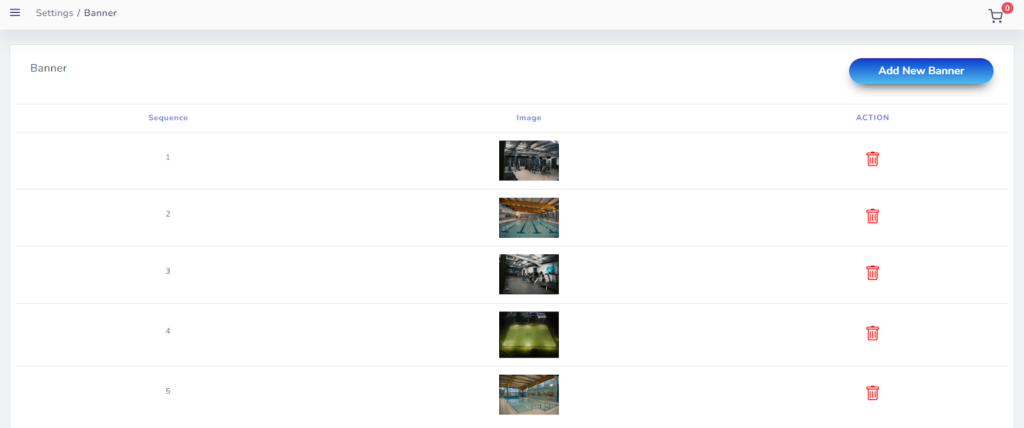Screen dimensions: 1024x428
Task: Select sequence number 1 cell
Action: click(x=168, y=157)
